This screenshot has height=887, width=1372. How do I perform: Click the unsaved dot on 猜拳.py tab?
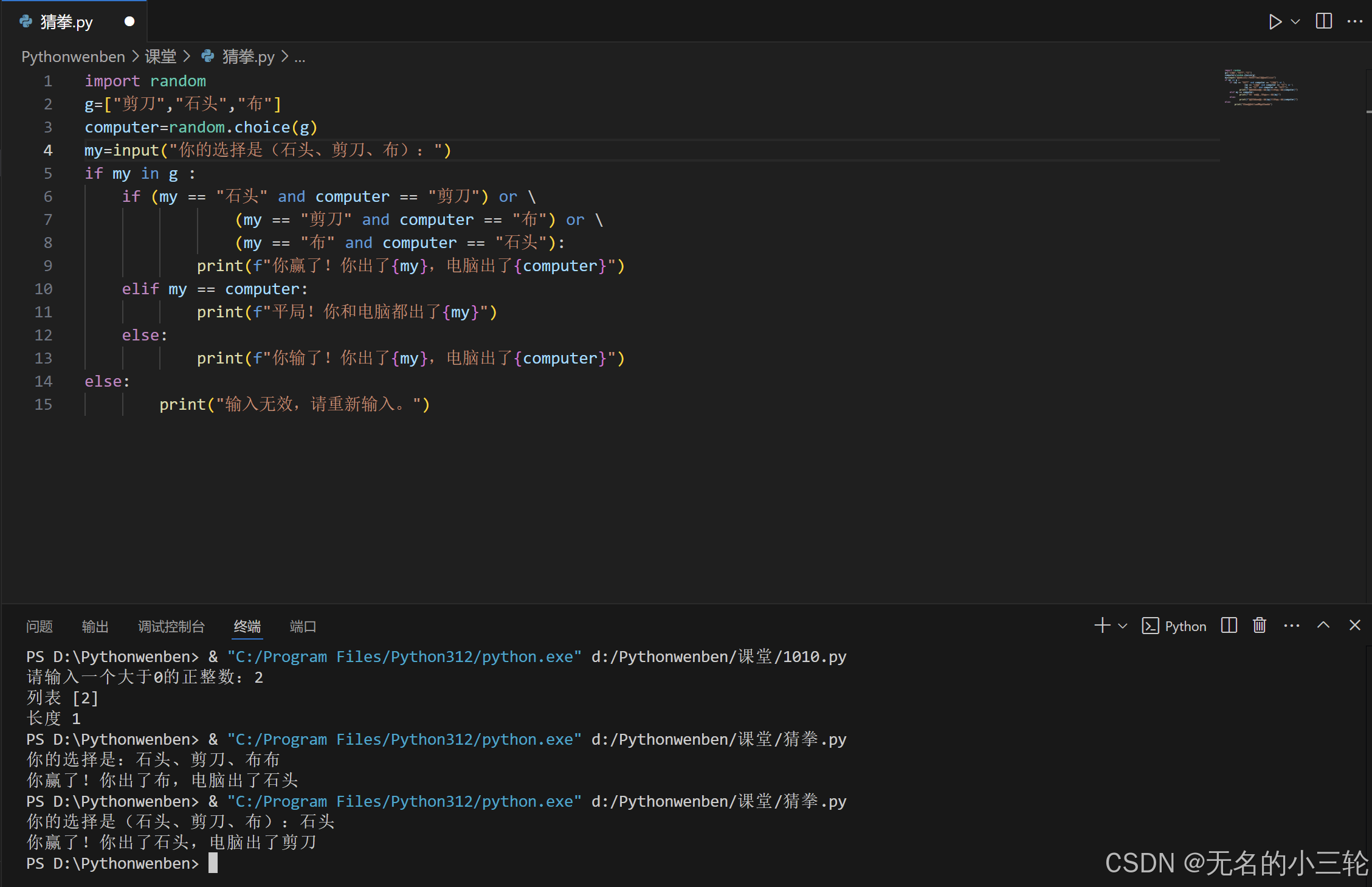click(129, 22)
